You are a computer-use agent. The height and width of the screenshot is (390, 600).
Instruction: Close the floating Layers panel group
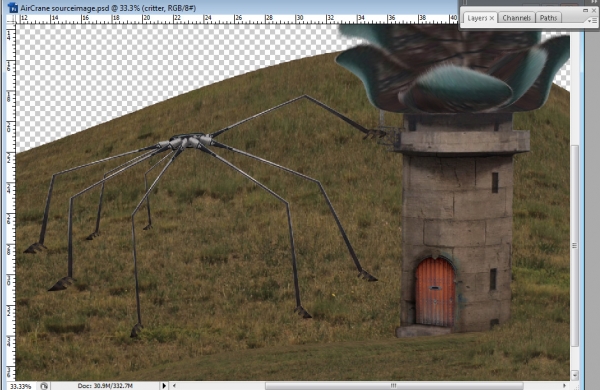coord(594,10)
